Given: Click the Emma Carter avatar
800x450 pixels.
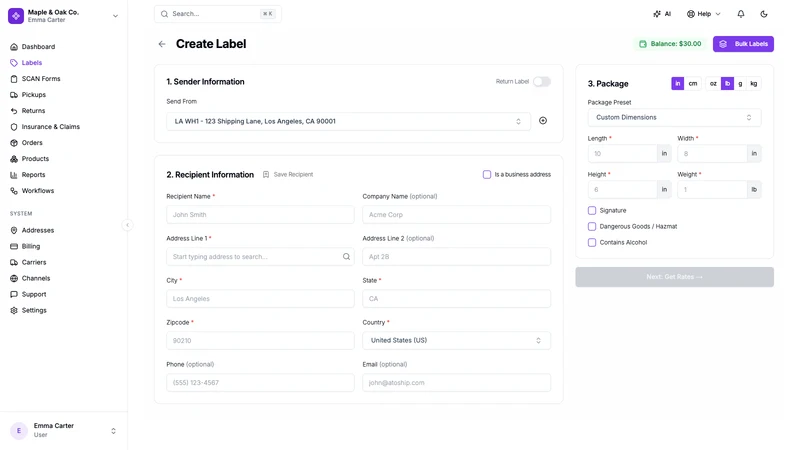Looking at the screenshot, I should pos(19,431).
